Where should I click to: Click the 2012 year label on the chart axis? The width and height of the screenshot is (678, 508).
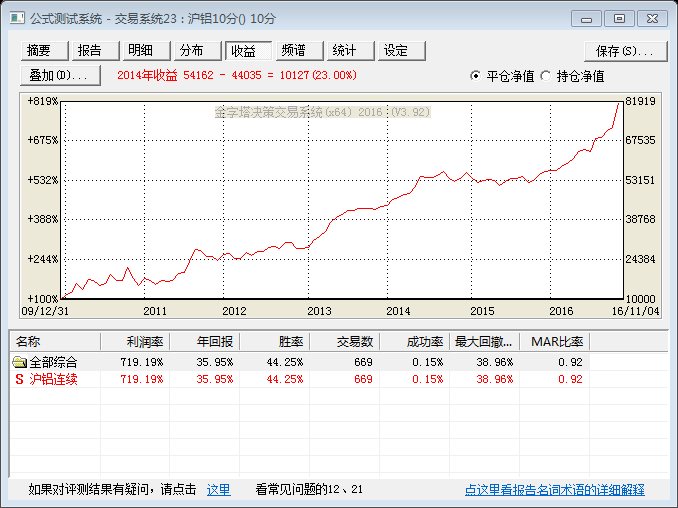(234, 311)
